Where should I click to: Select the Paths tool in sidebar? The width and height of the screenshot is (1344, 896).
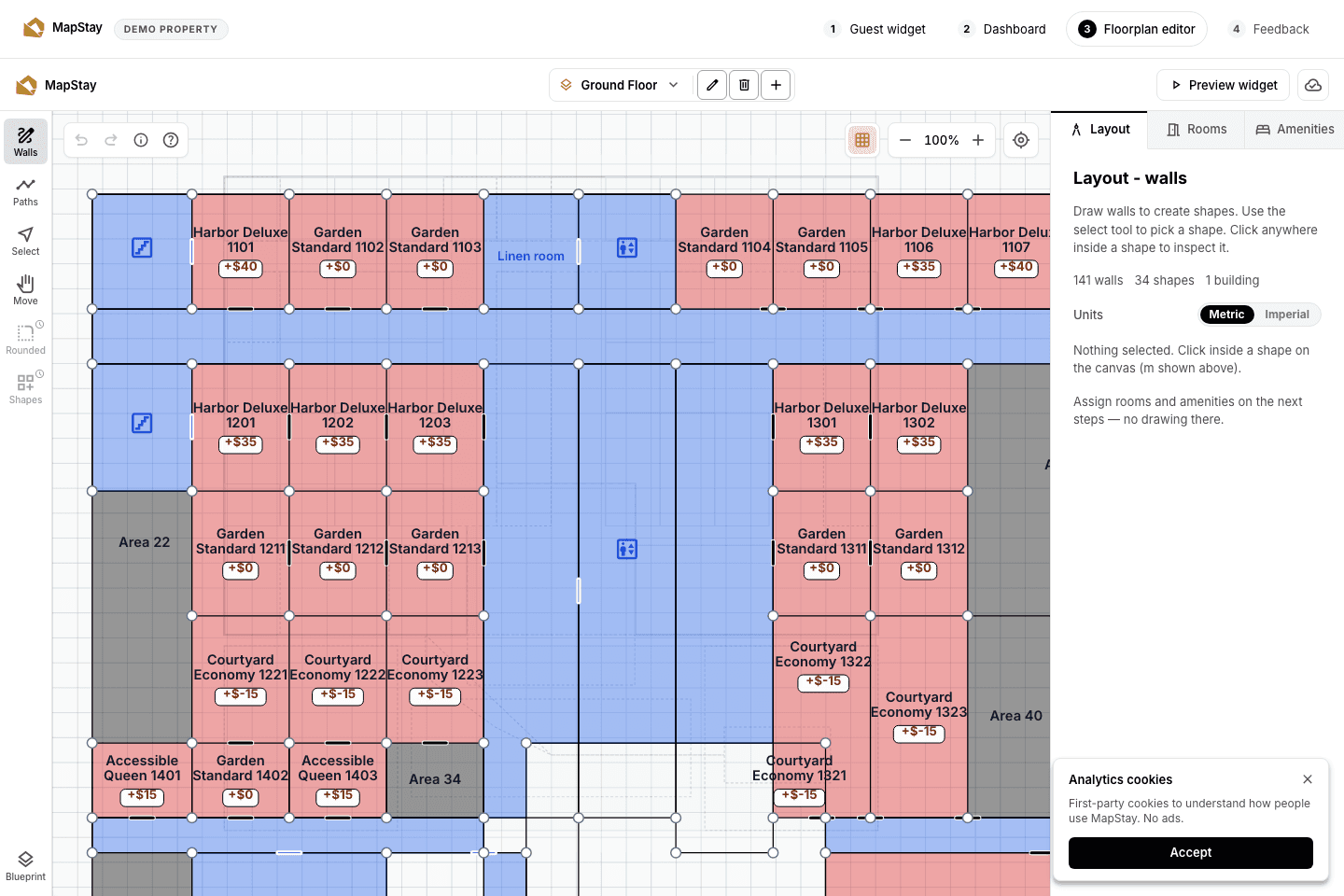(x=25, y=191)
